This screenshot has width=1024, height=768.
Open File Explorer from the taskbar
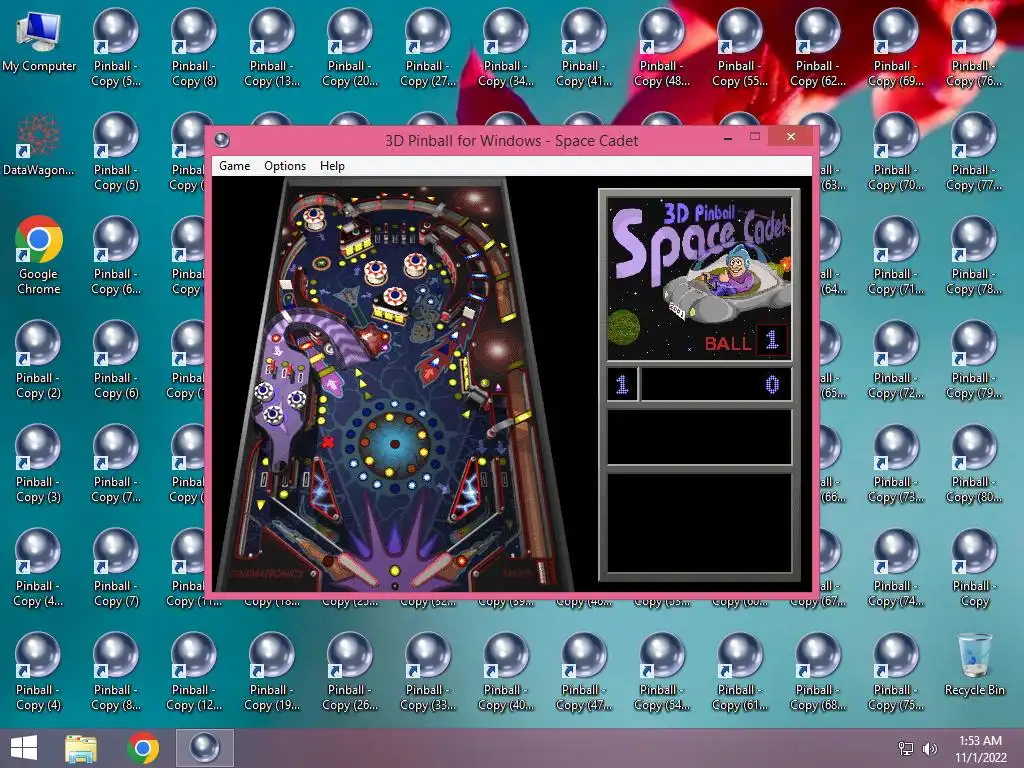pyautogui.click(x=81, y=748)
